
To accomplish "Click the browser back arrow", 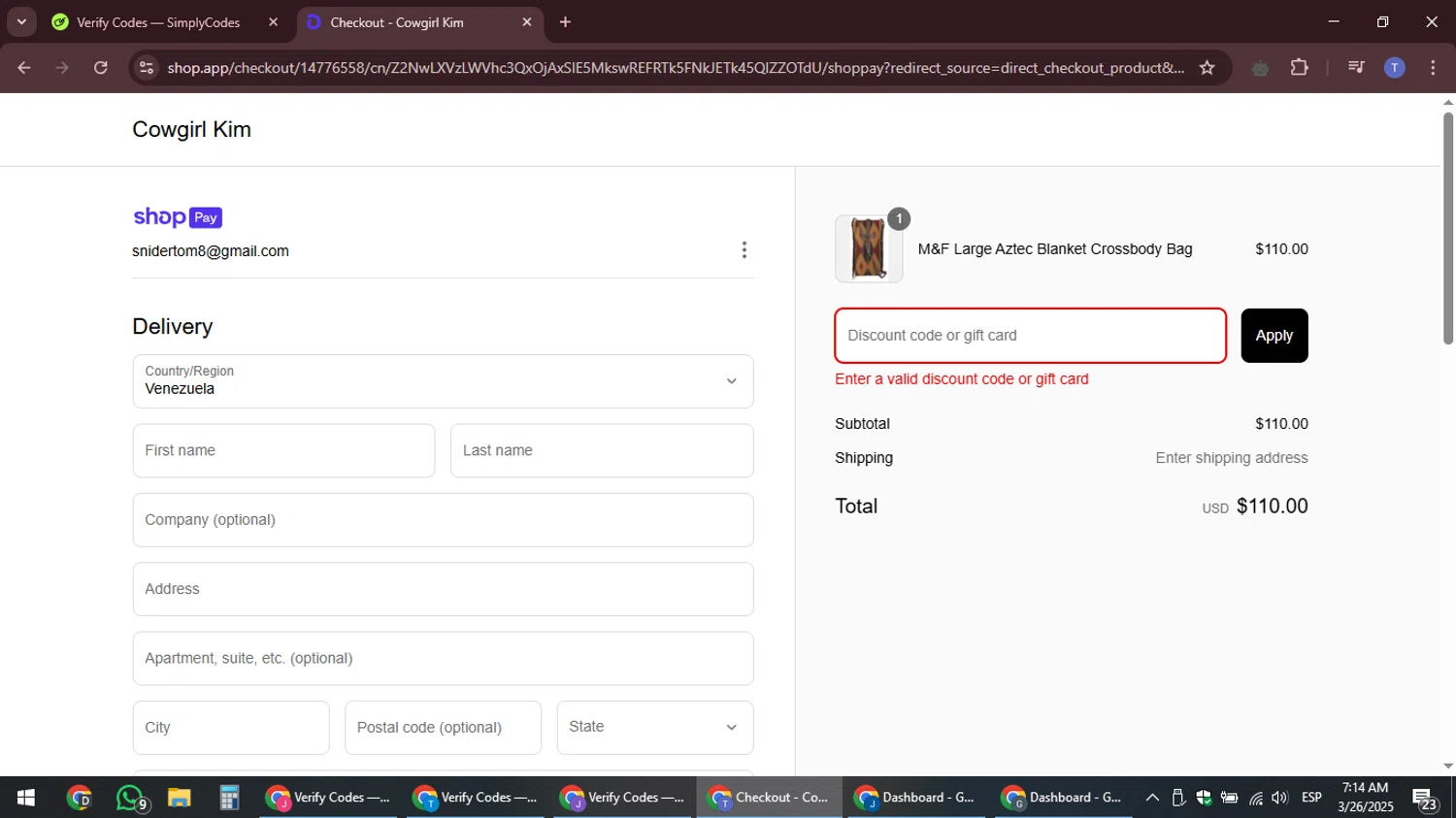I will pos(24,68).
